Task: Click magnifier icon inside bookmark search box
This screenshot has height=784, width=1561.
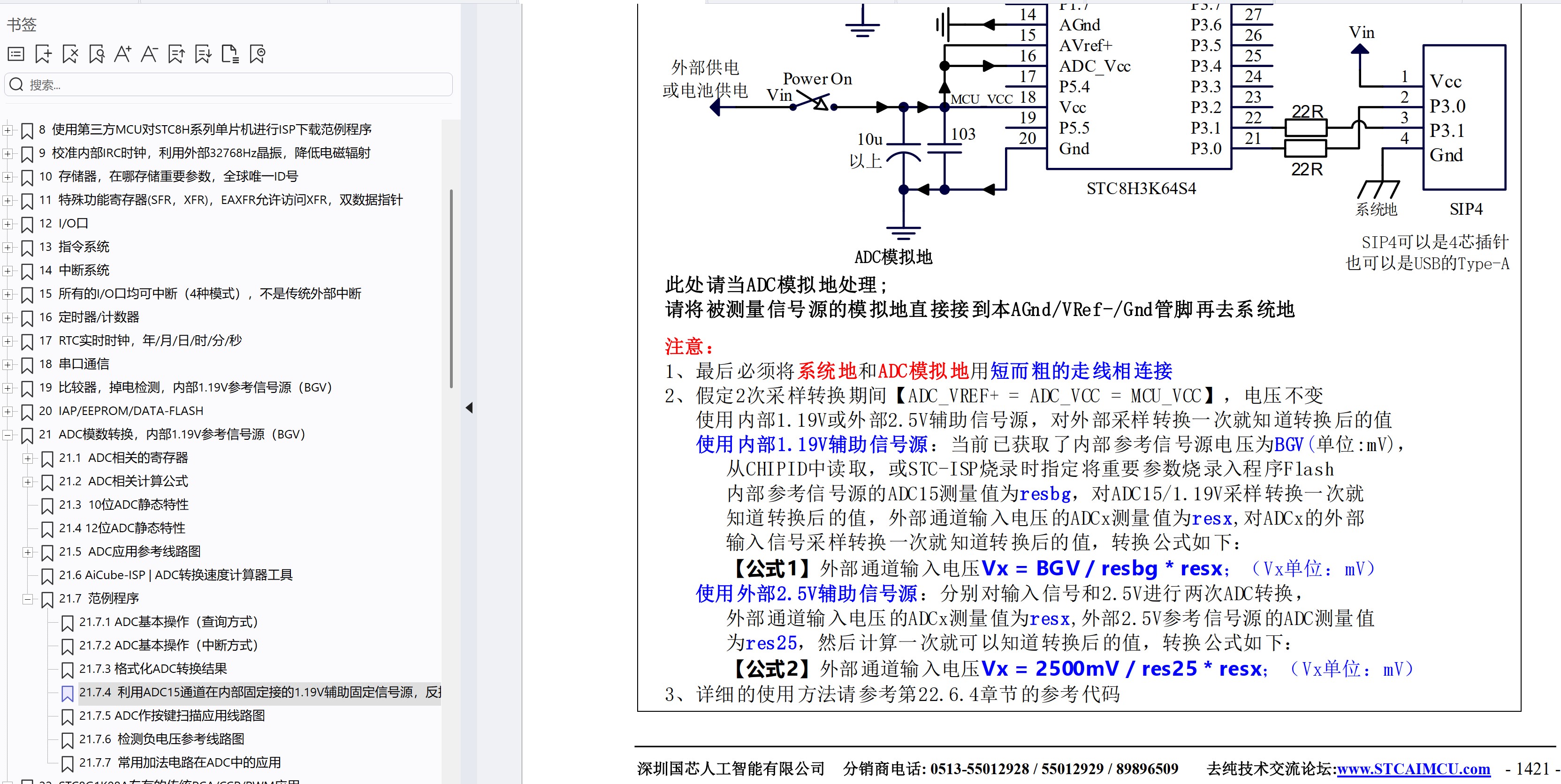Action: click(17, 84)
